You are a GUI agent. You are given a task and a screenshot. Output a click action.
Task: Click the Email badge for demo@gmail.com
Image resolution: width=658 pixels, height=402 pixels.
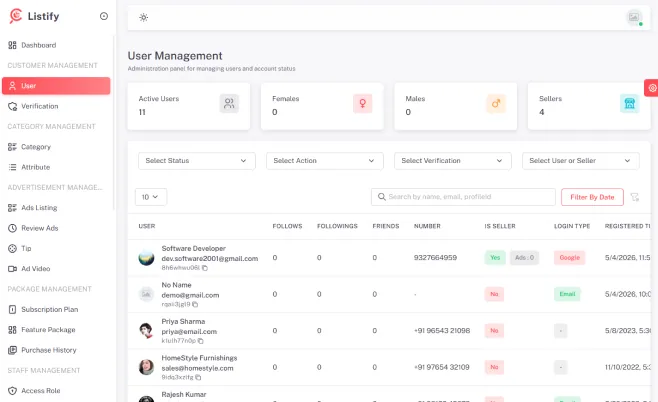coord(567,294)
